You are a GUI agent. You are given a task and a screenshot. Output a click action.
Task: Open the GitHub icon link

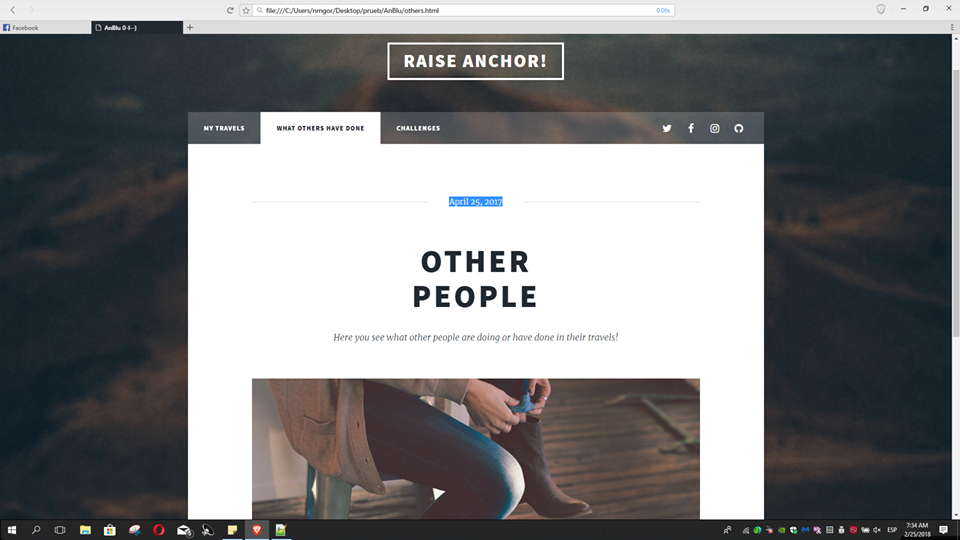pos(739,129)
